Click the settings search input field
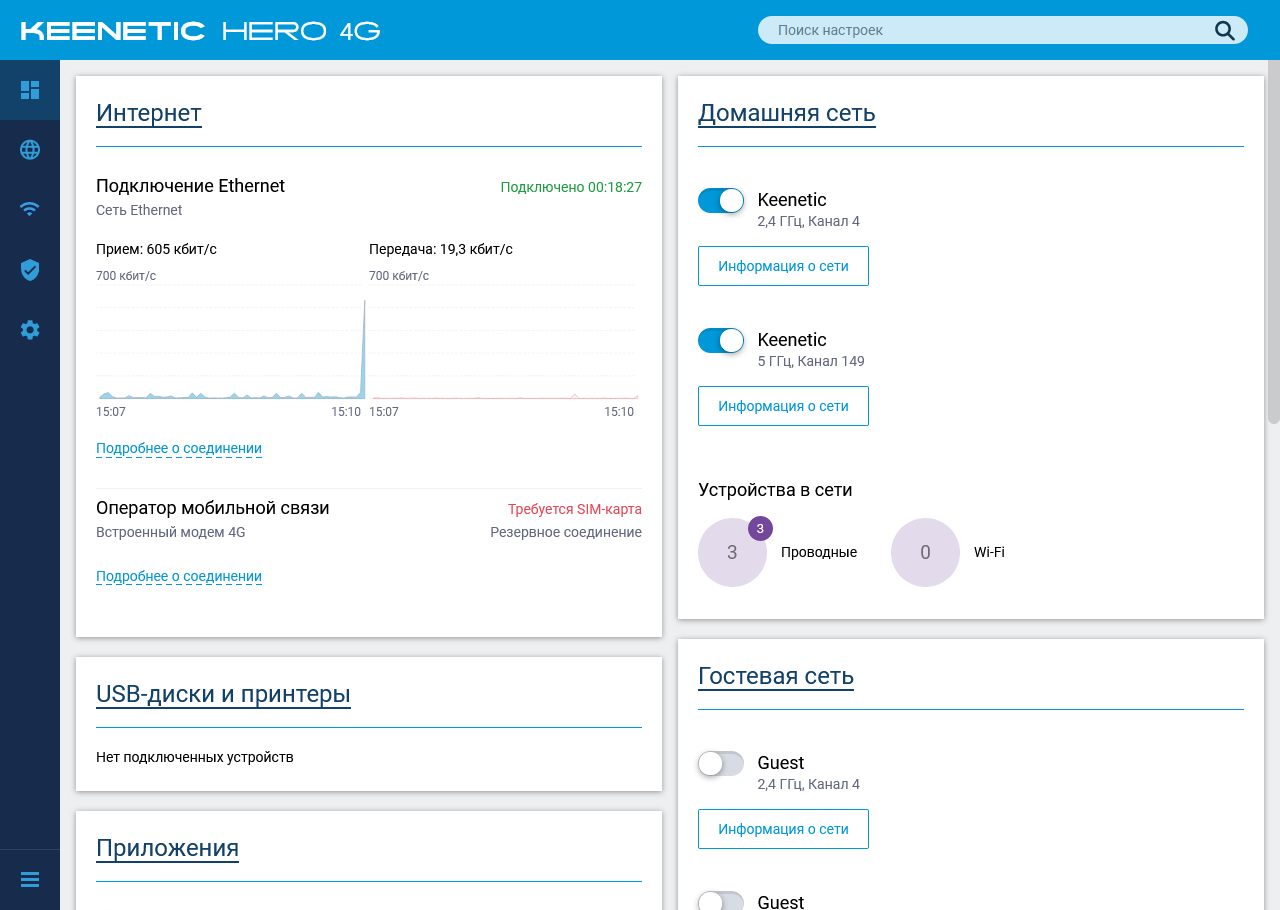The height and width of the screenshot is (910, 1280). (990, 30)
